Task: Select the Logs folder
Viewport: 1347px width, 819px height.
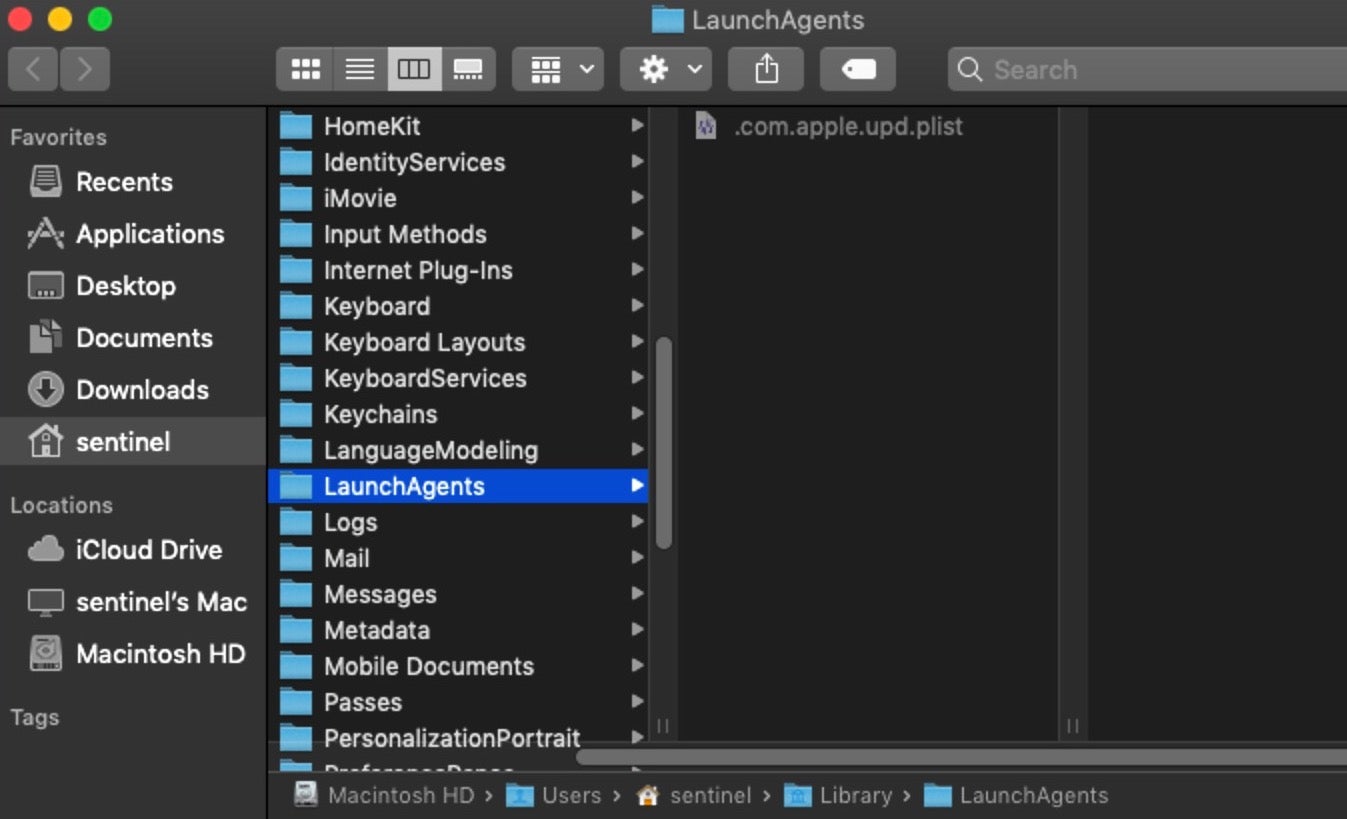Action: pyautogui.click(x=350, y=522)
